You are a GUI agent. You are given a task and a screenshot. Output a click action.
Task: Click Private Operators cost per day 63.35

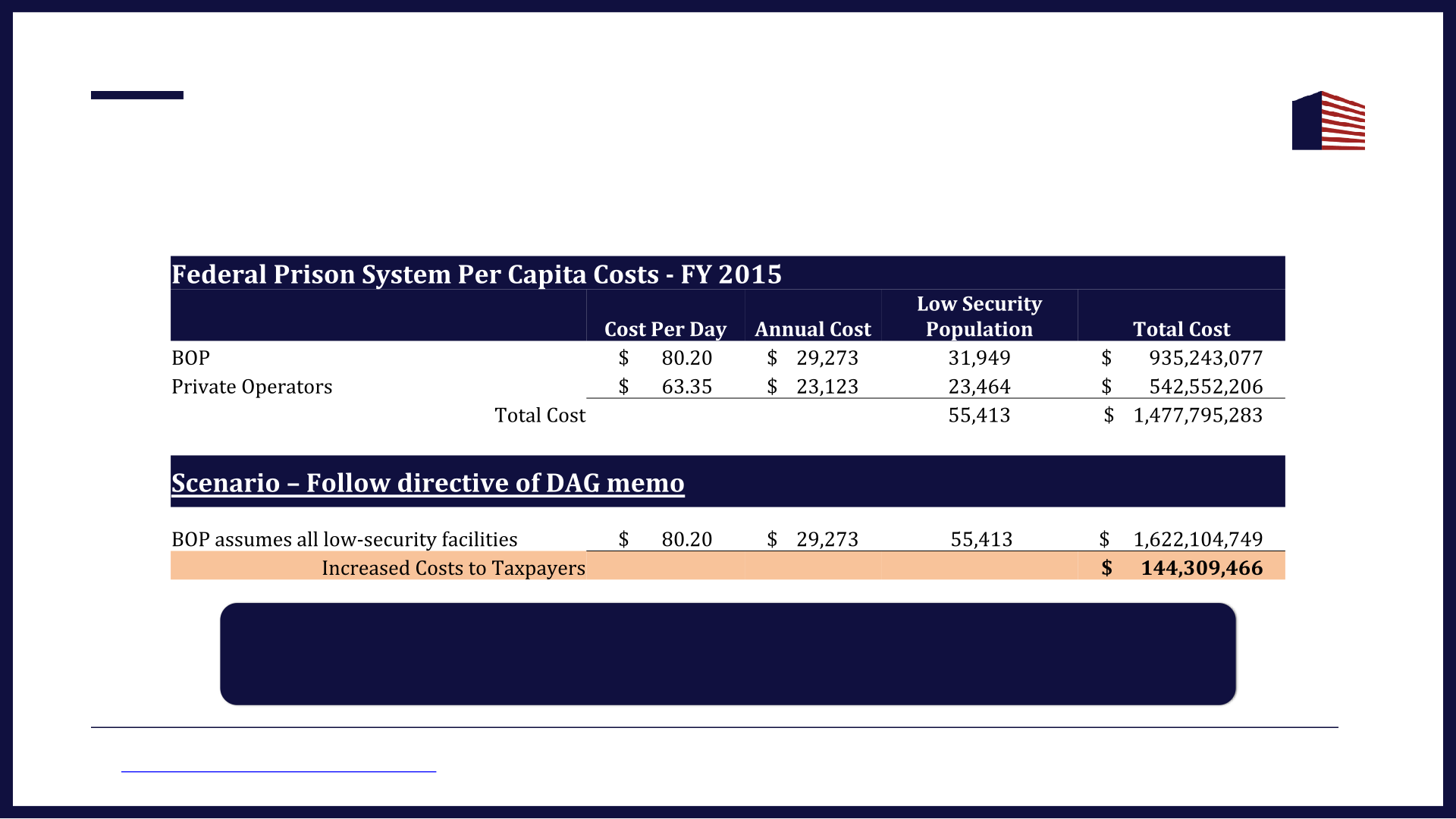[x=686, y=387]
